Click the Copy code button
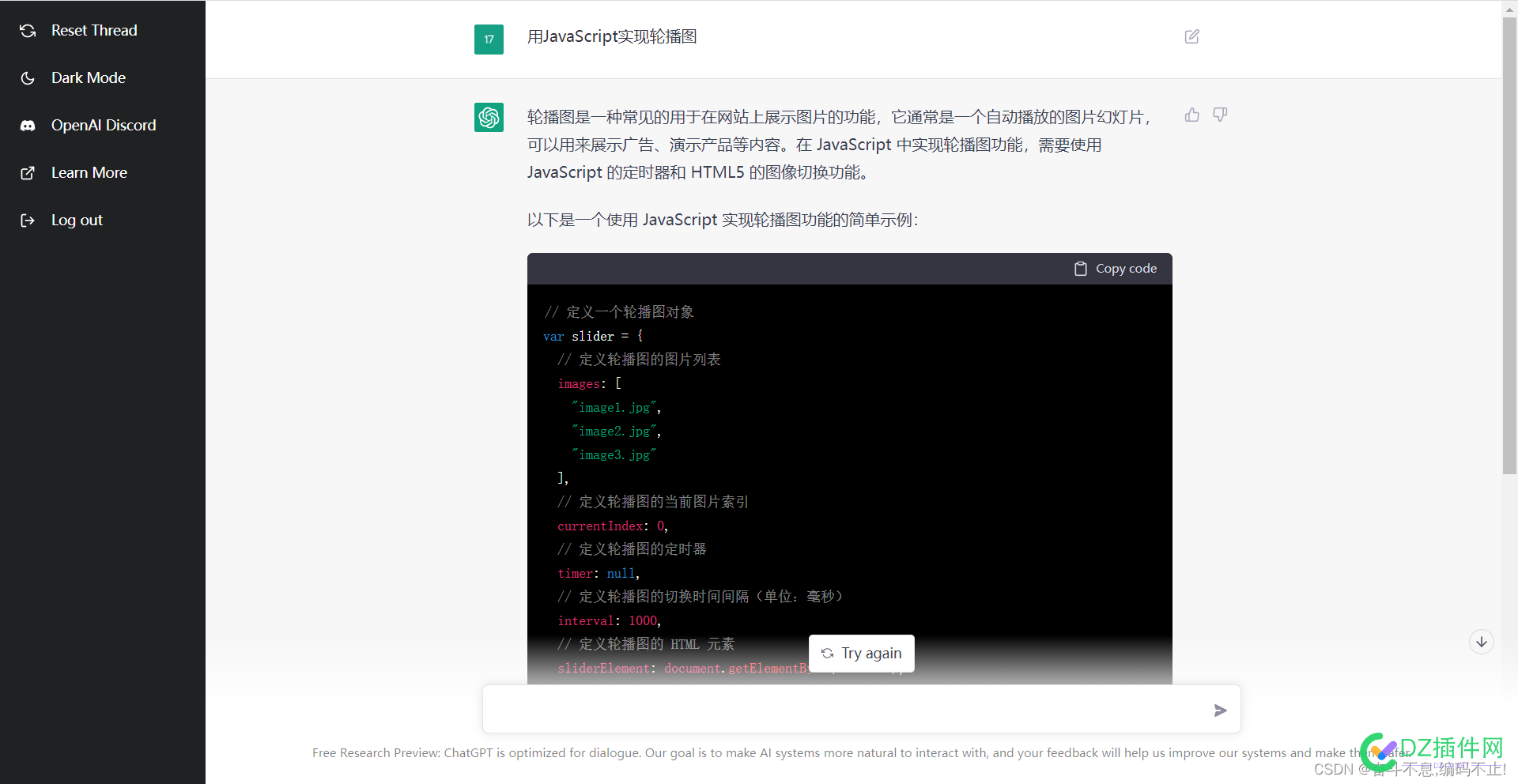1518x784 pixels. pos(1116,269)
